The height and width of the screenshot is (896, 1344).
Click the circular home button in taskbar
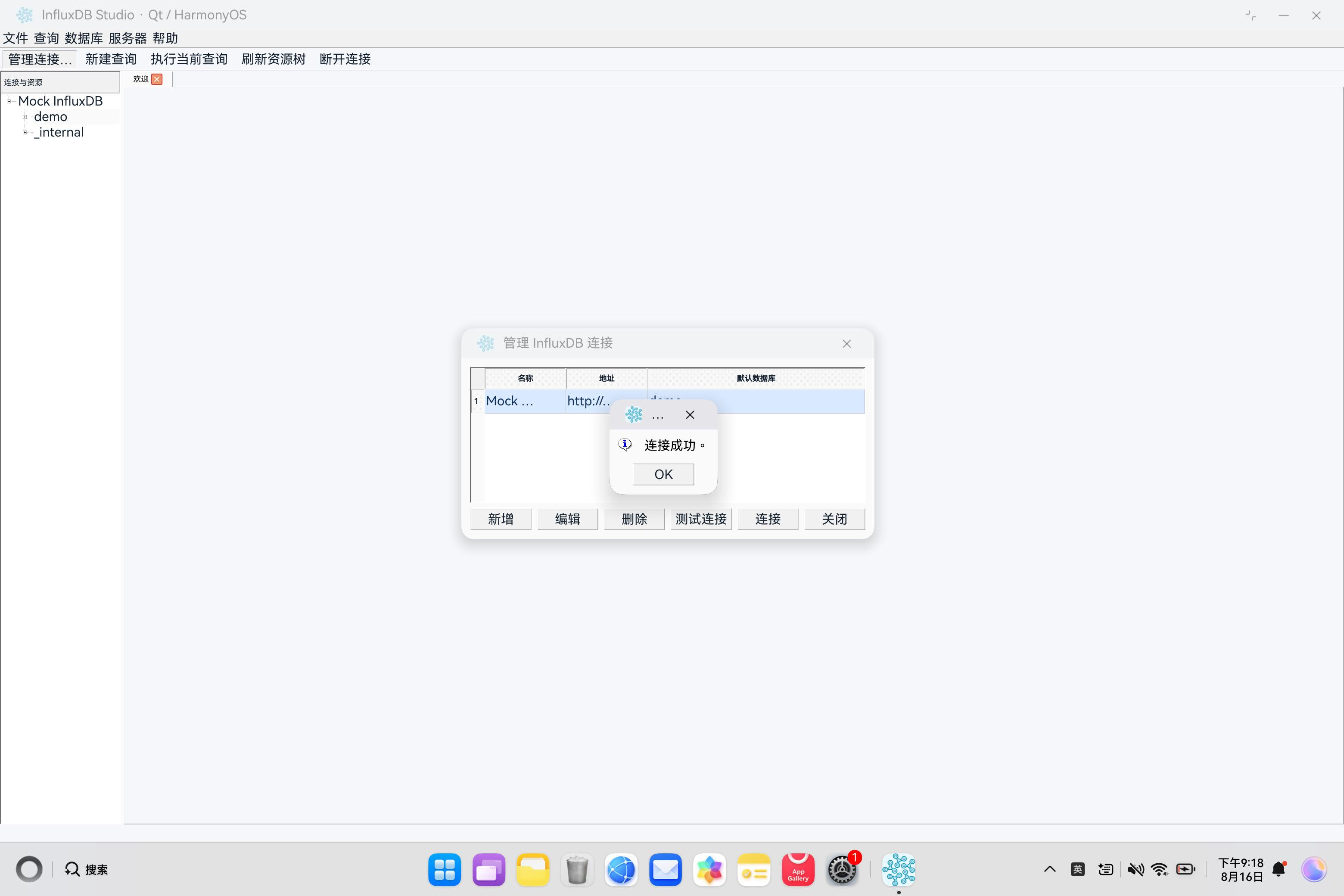[x=29, y=869]
